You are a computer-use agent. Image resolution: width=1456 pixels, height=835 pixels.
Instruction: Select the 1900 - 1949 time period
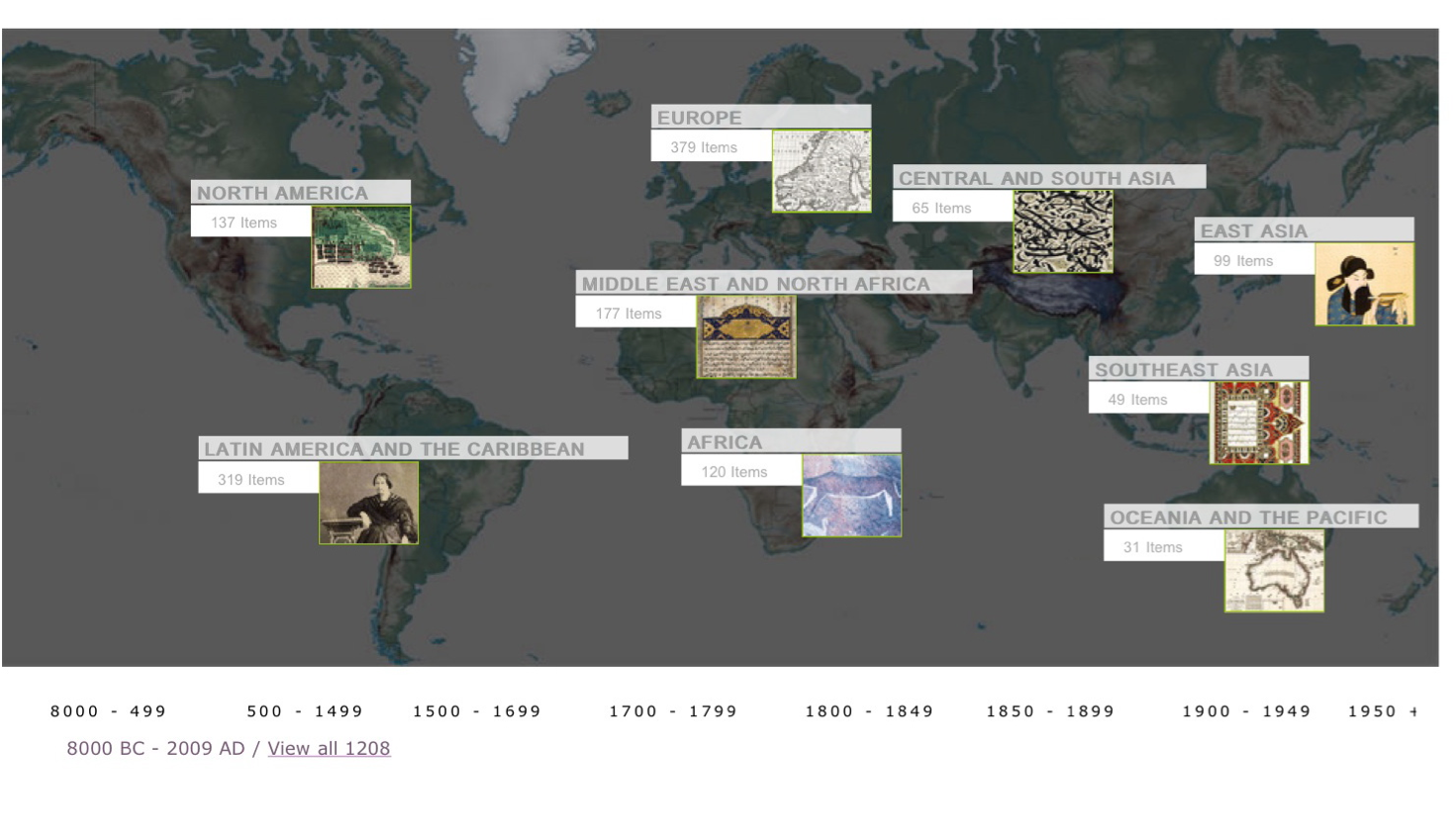click(x=1246, y=710)
